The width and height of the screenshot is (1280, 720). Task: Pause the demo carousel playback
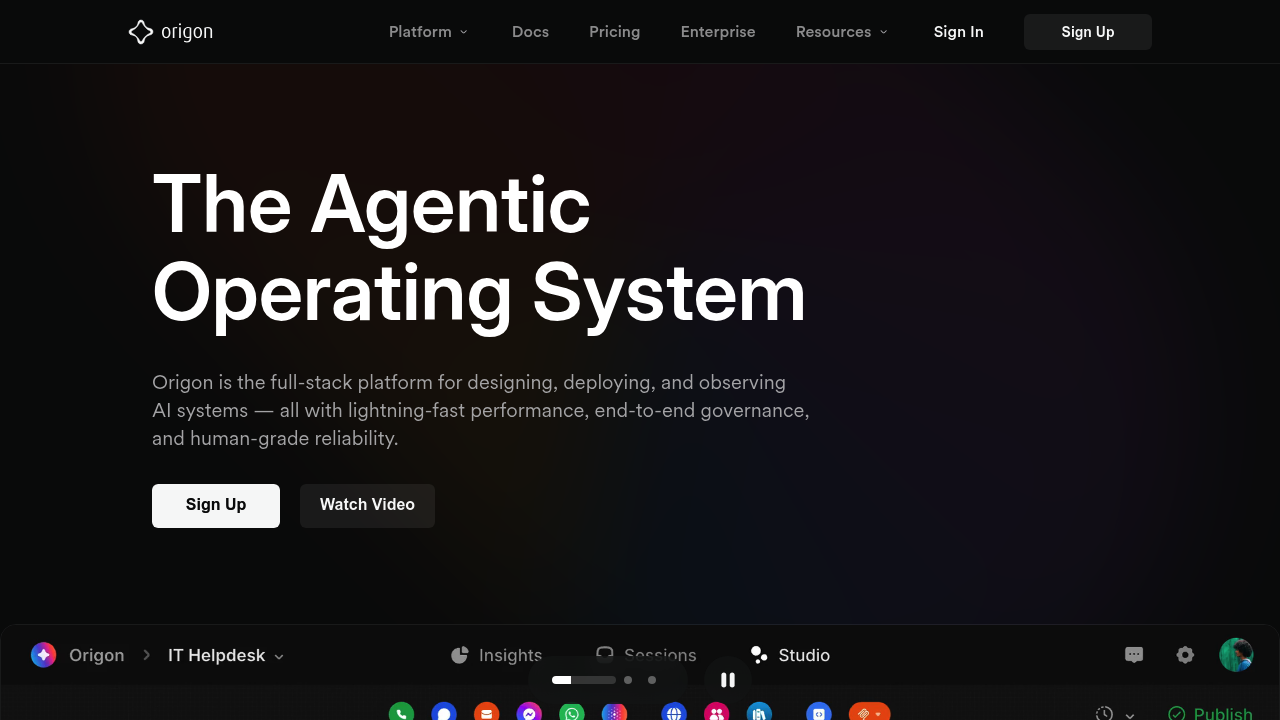(x=727, y=680)
